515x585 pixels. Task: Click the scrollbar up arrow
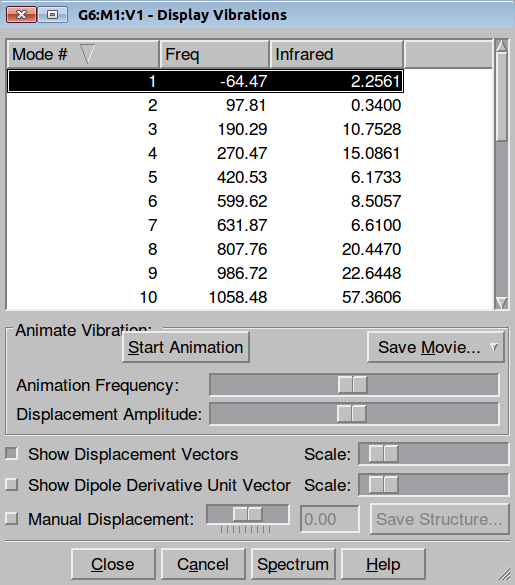tap(501, 46)
